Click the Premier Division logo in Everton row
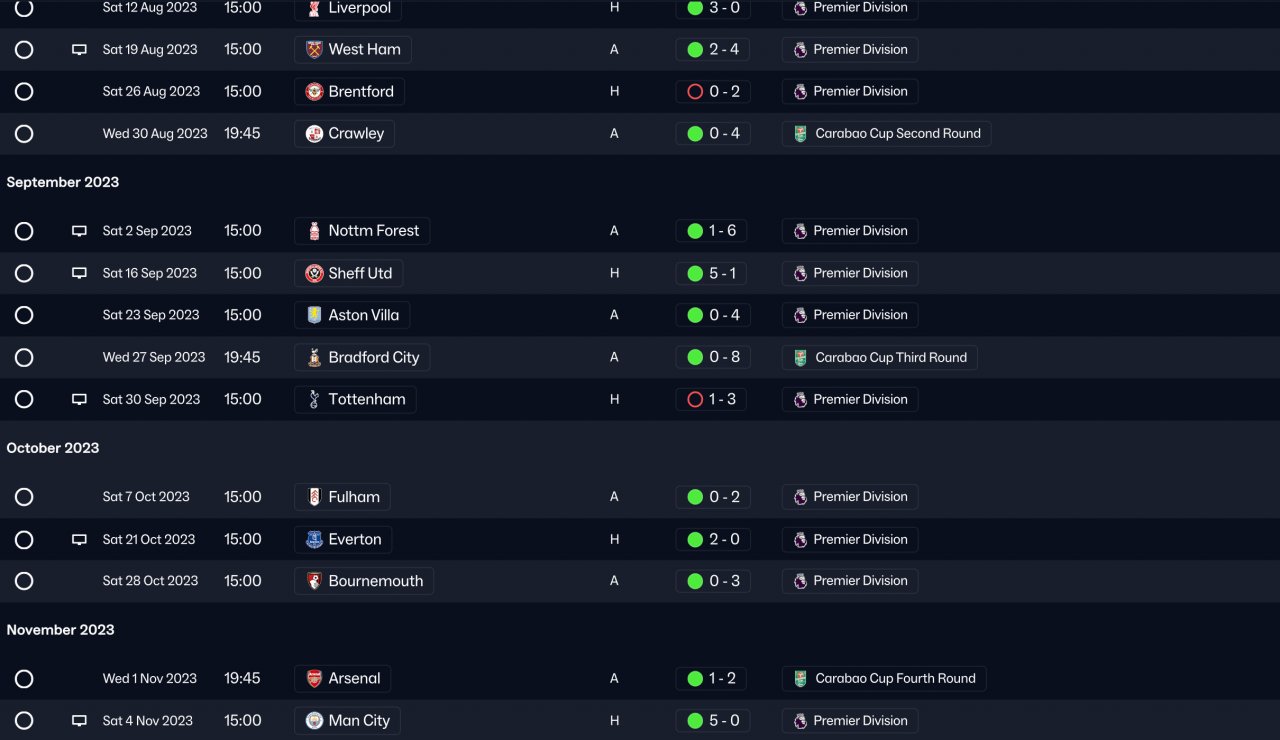 pyautogui.click(x=800, y=540)
